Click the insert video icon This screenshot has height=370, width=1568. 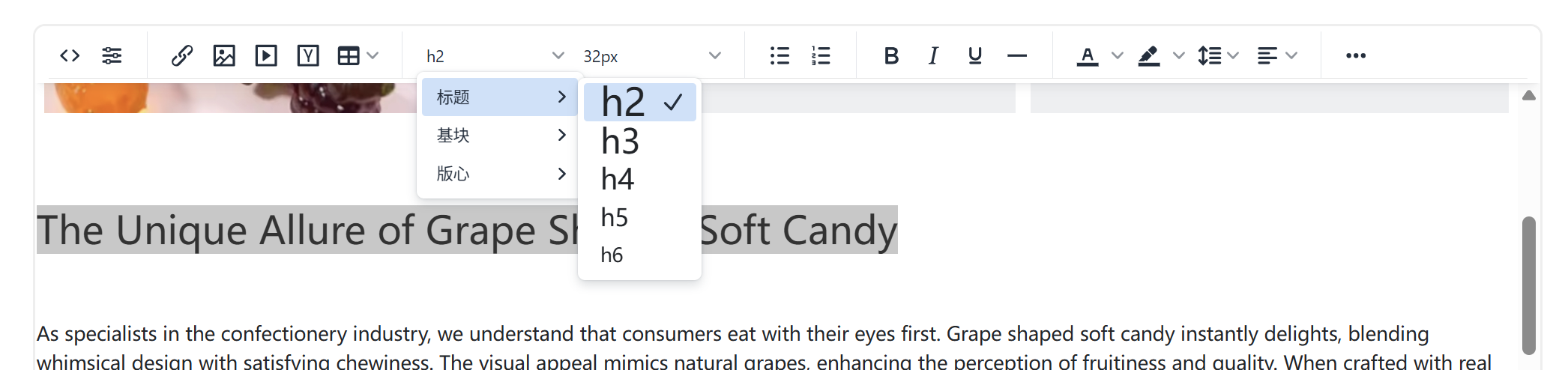click(x=266, y=55)
